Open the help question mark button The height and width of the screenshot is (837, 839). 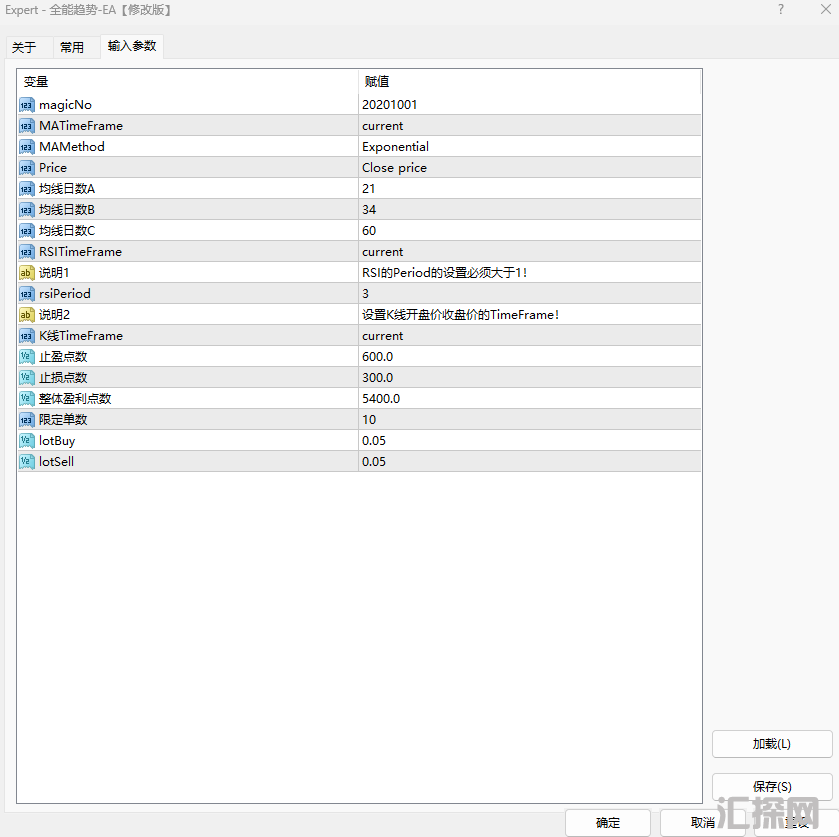click(x=781, y=10)
